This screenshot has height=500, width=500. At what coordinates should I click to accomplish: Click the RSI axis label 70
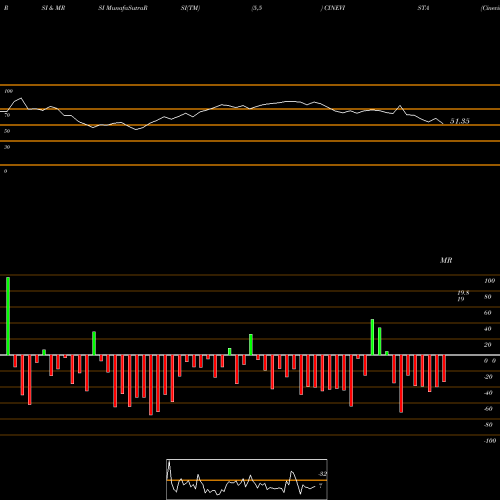click(x=7, y=115)
